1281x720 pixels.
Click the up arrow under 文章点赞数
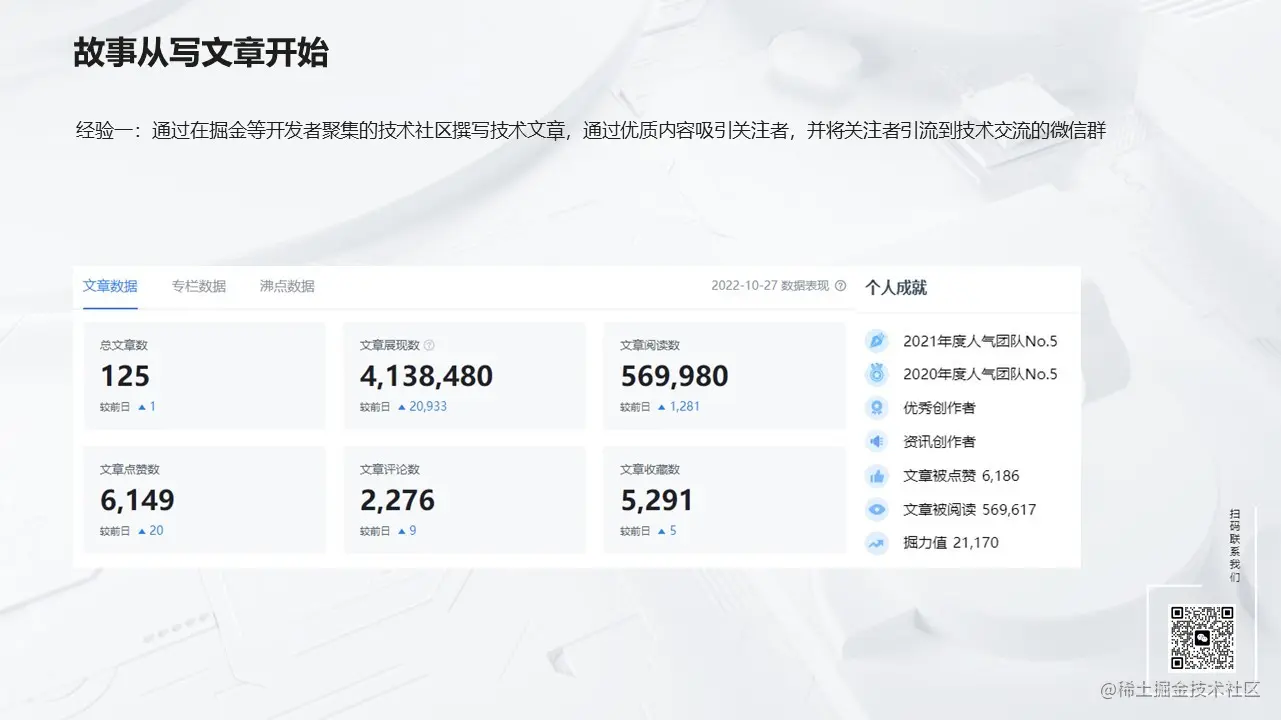coord(141,531)
